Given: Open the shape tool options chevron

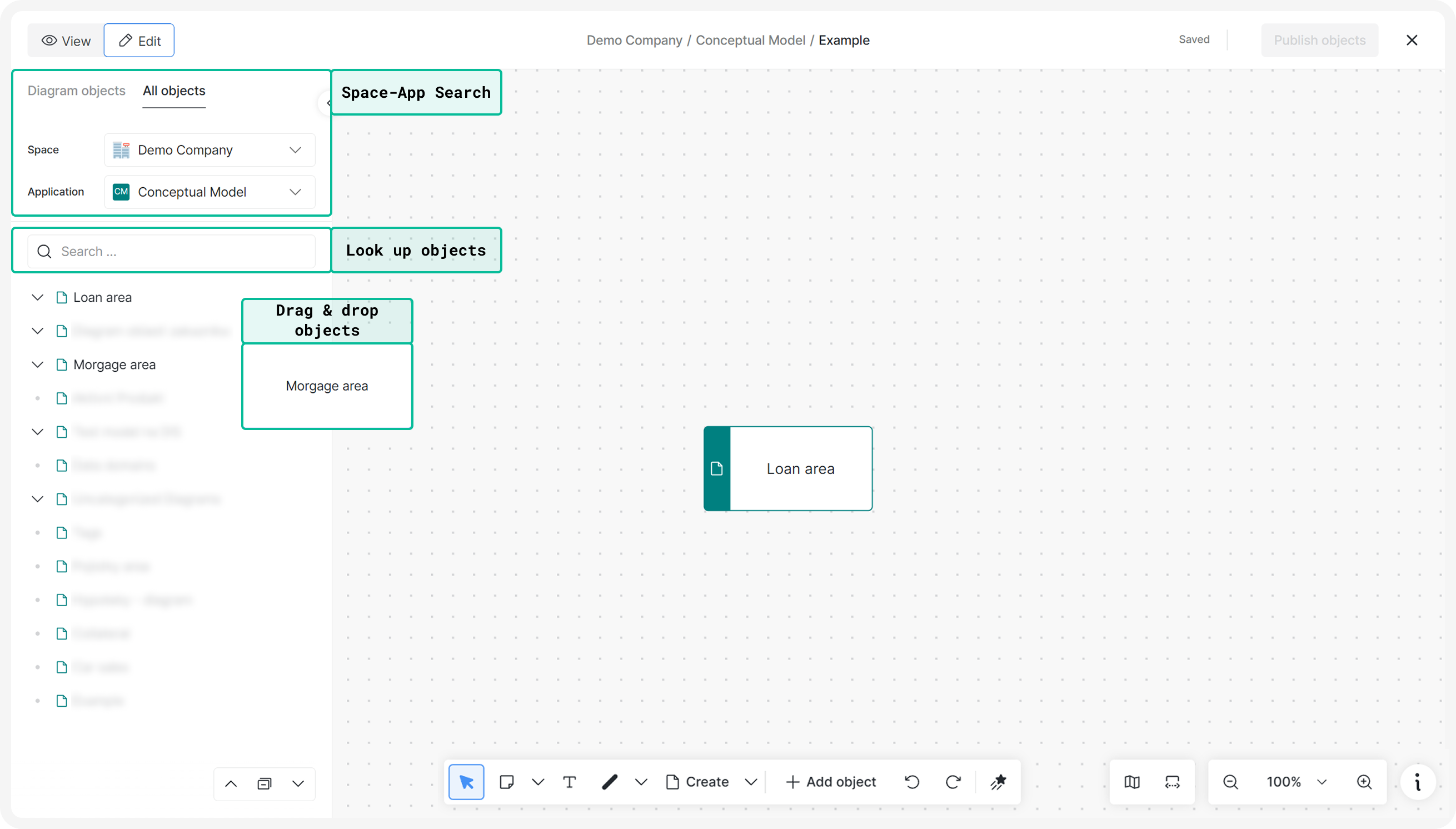Looking at the screenshot, I should tap(537, 782).
